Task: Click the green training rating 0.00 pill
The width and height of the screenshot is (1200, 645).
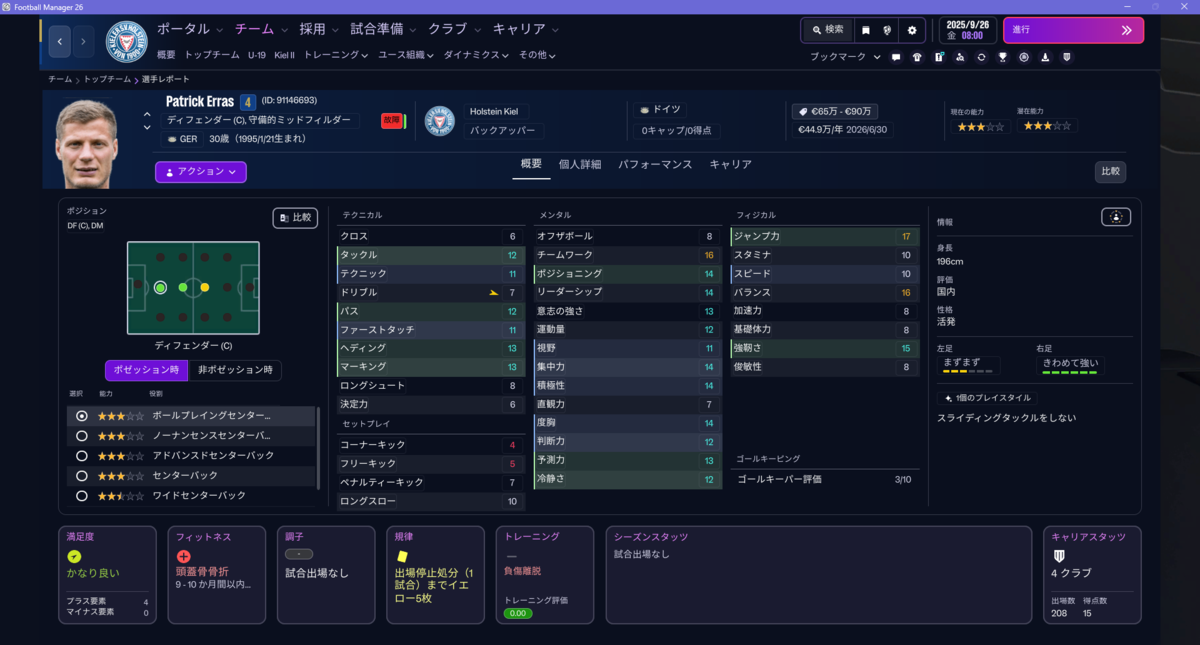Action: click(518, 613)
